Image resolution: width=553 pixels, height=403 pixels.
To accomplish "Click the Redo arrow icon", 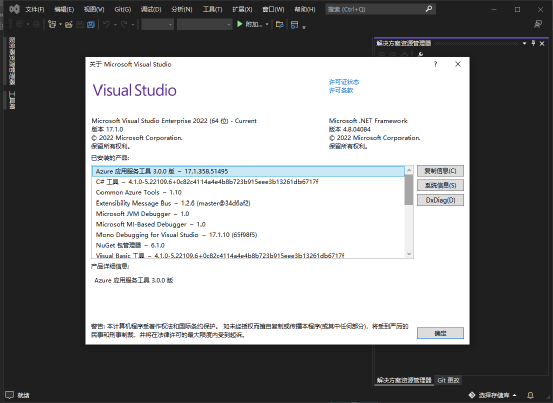I will click(124, 24).
